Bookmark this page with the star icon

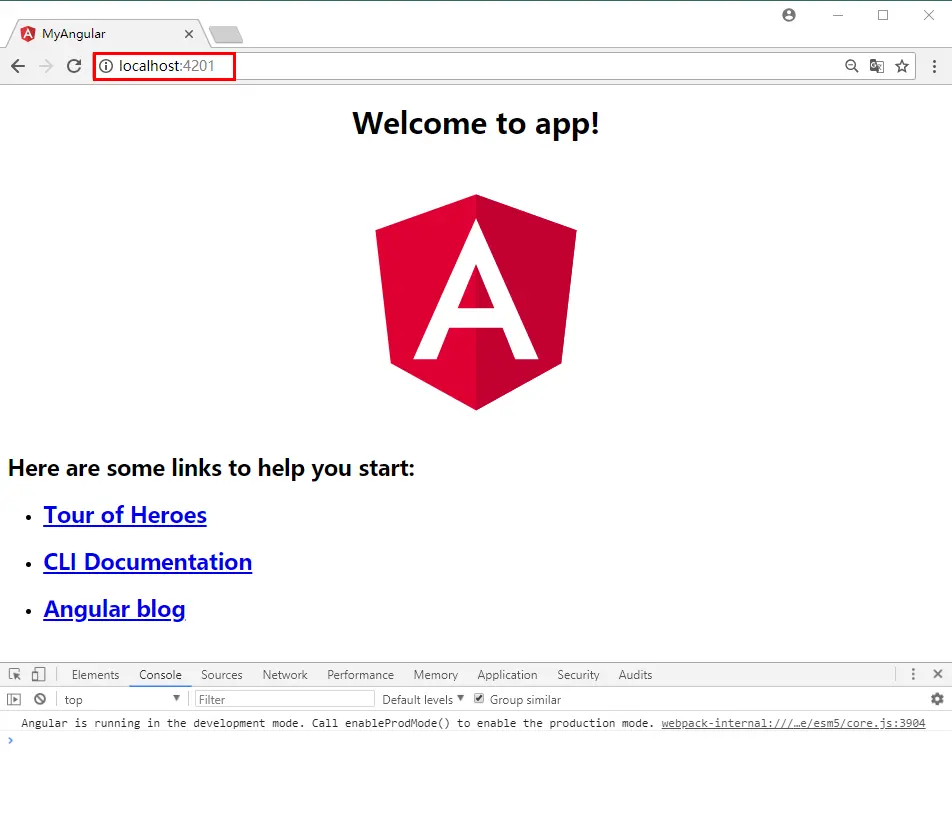pyautogui.click(x=902, y=66)
